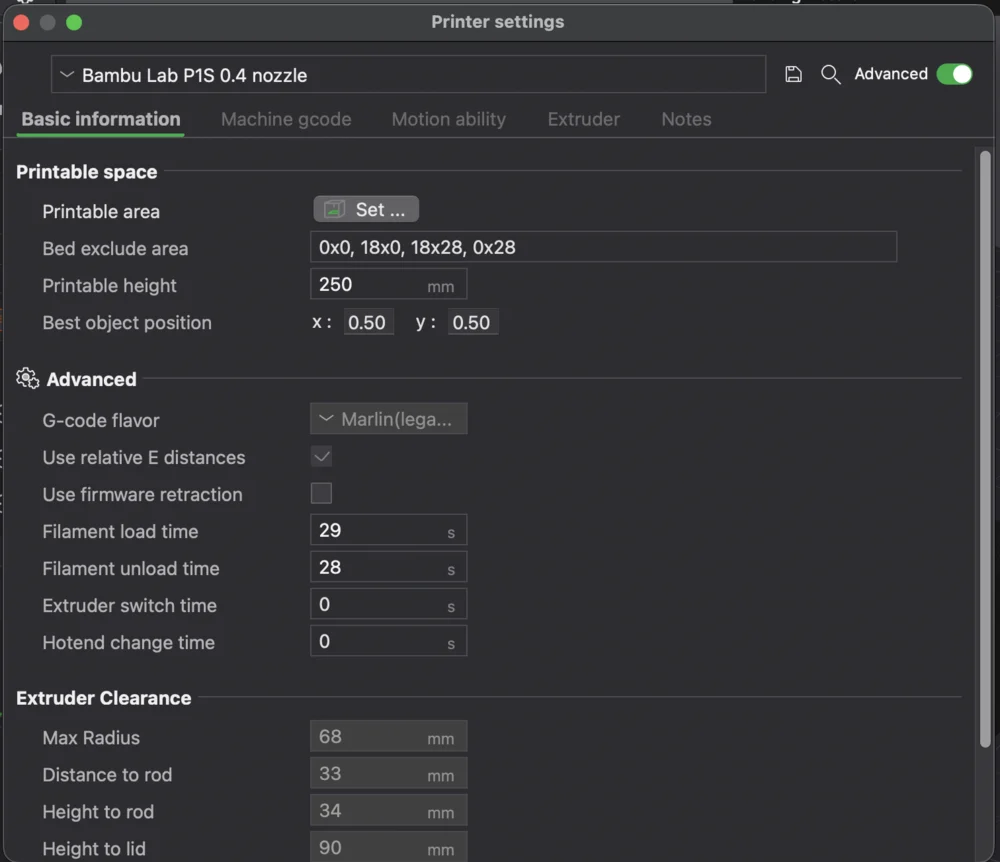The image size is (1000, 862).
Task: Select the Basic information tab
Action: pyautogui.click(x=101, y=119)
